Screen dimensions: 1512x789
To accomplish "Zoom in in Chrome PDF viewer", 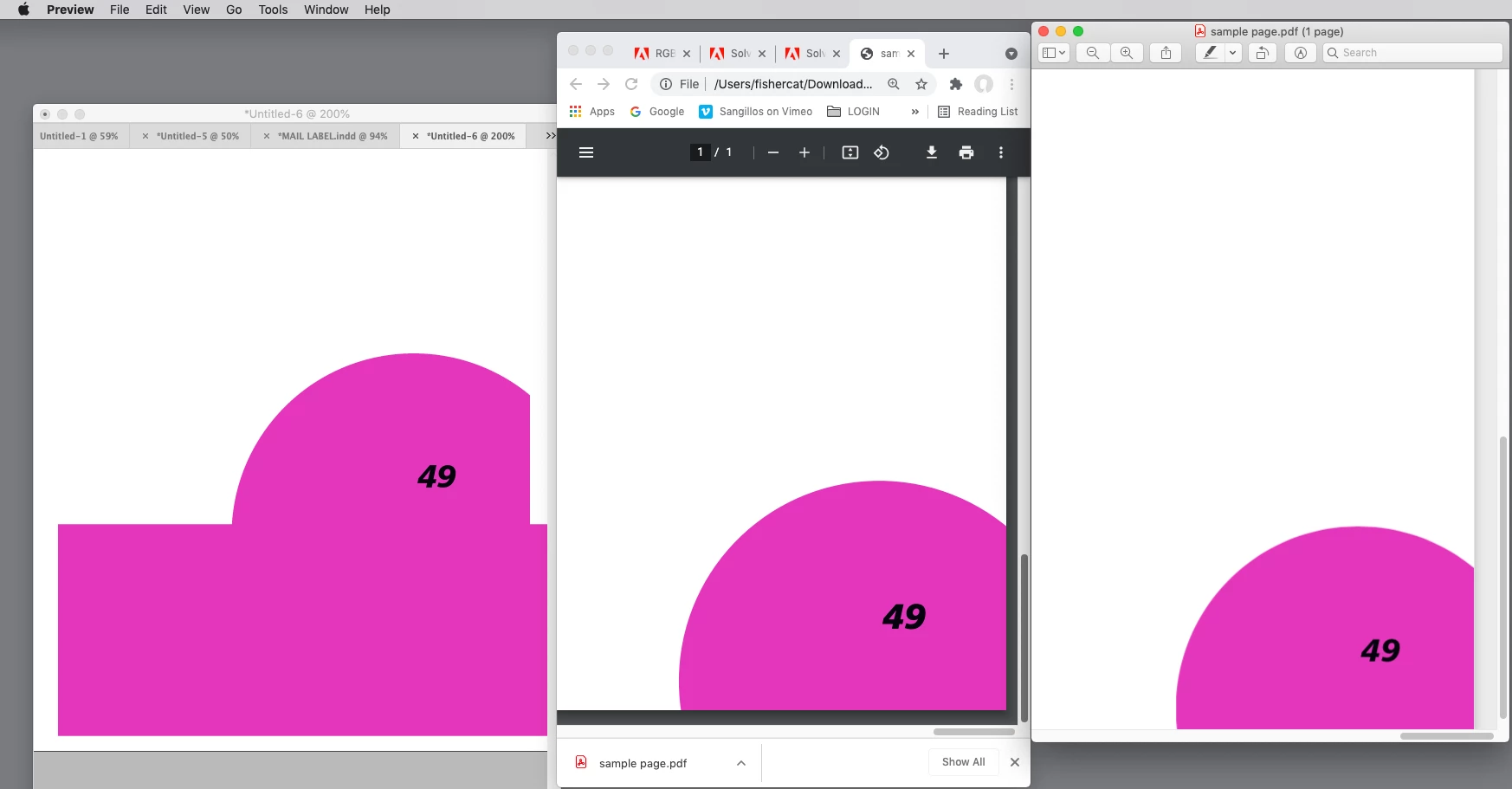I will coord(804,152).
